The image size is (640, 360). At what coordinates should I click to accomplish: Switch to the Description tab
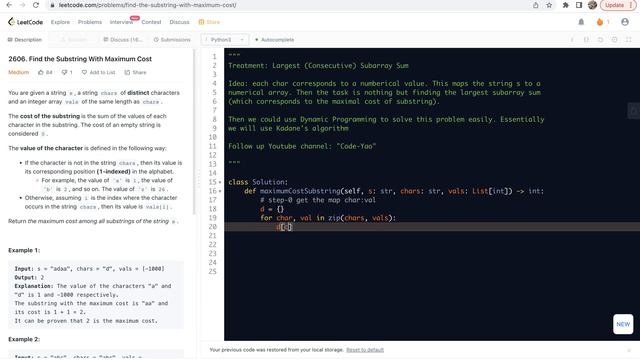[x=25, y=40]
